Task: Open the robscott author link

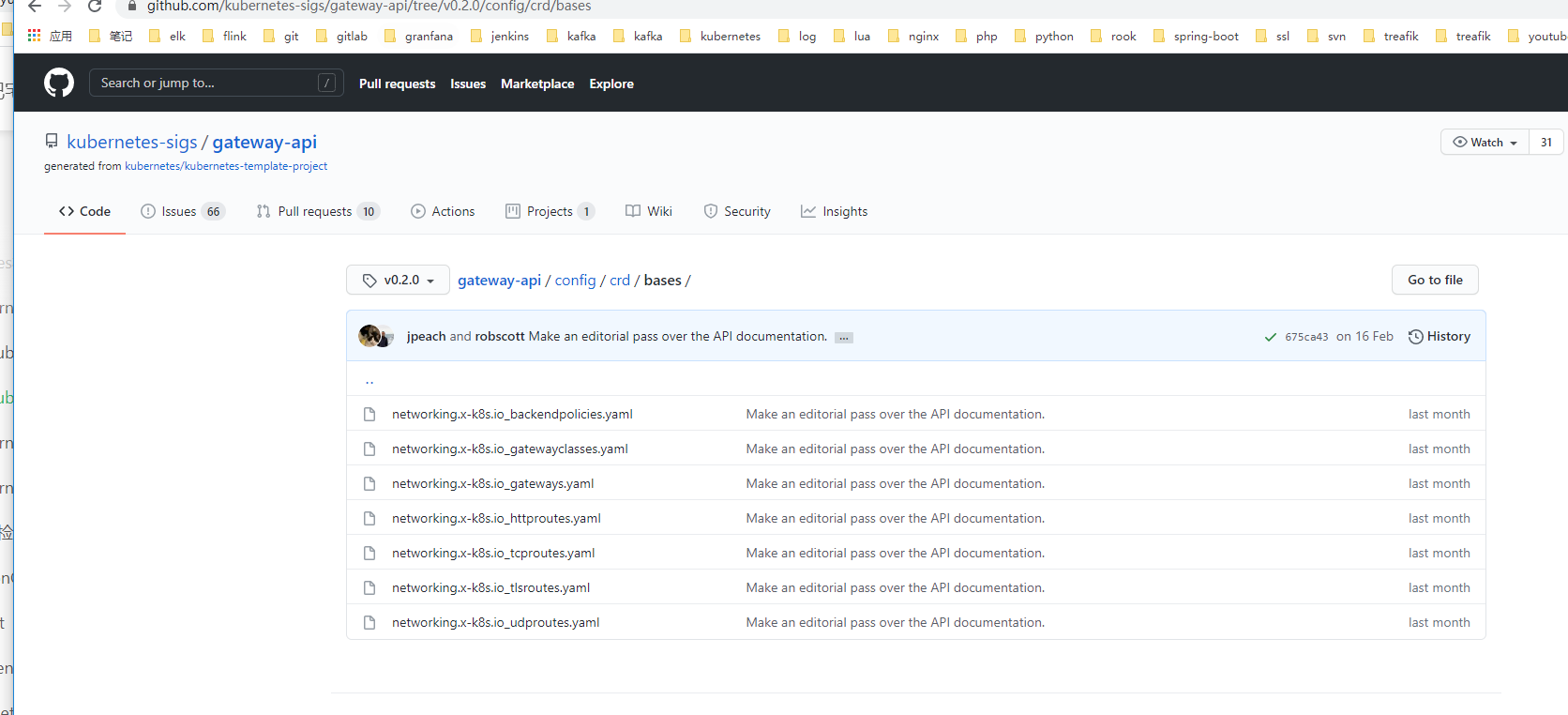Action: pos(500,336)
